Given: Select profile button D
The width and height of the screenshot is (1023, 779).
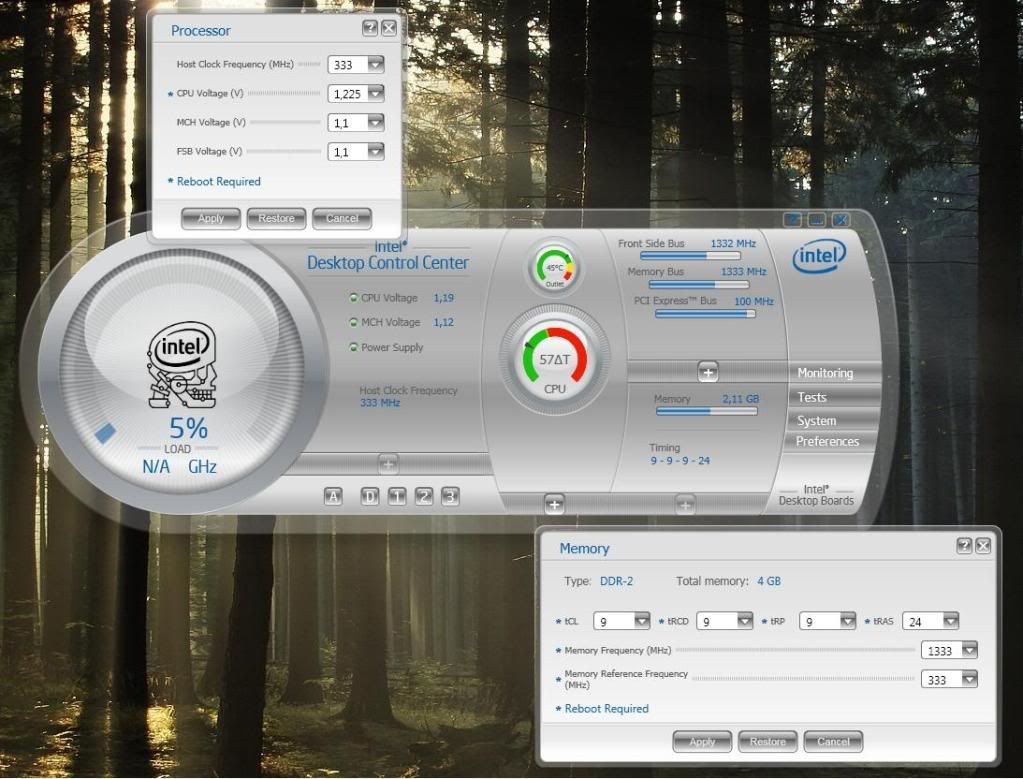Looking at the screenshot, I should tap(370, 496).
